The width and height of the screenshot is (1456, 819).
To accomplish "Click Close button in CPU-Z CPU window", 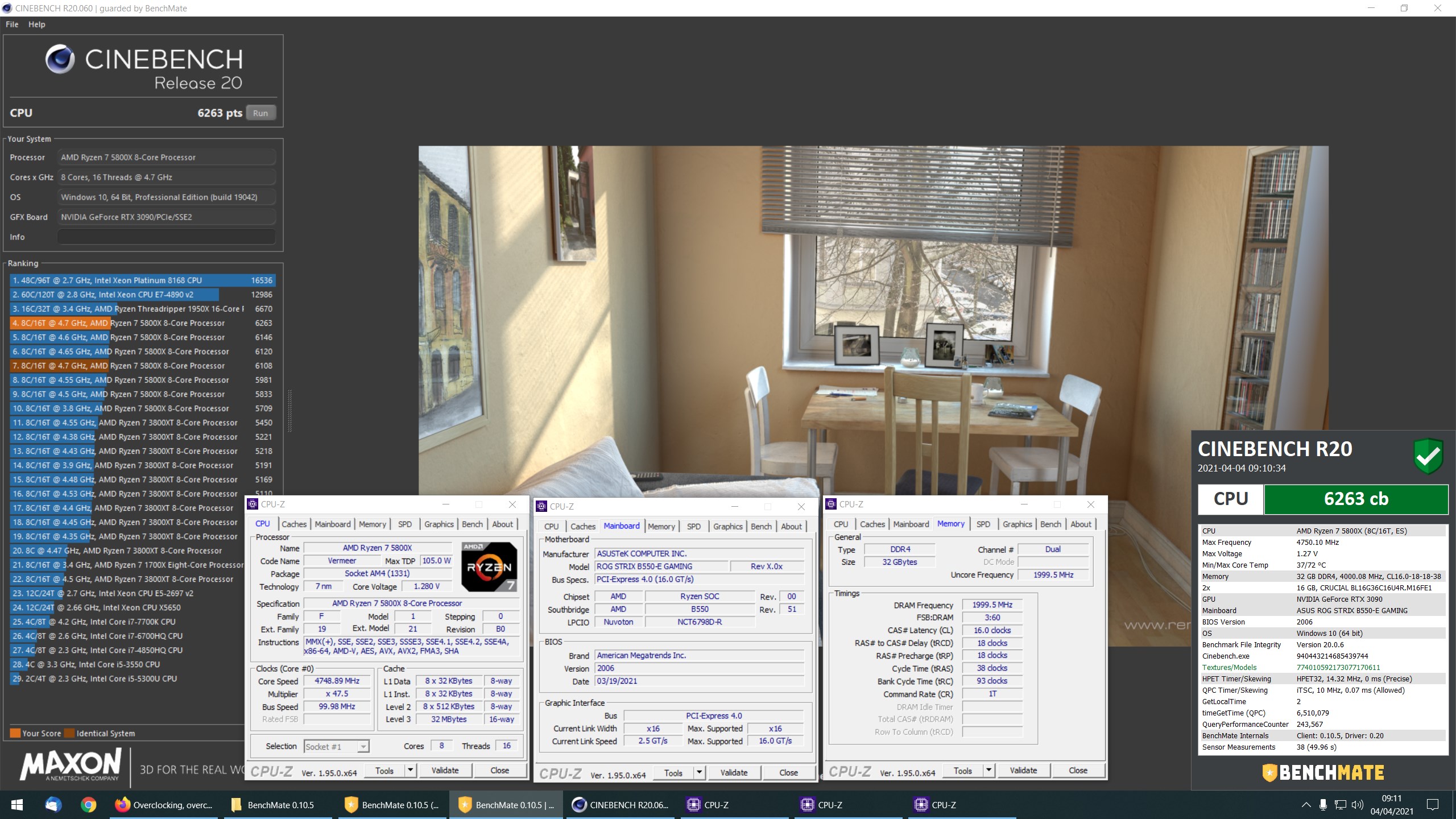I will (x=499, y=770).
